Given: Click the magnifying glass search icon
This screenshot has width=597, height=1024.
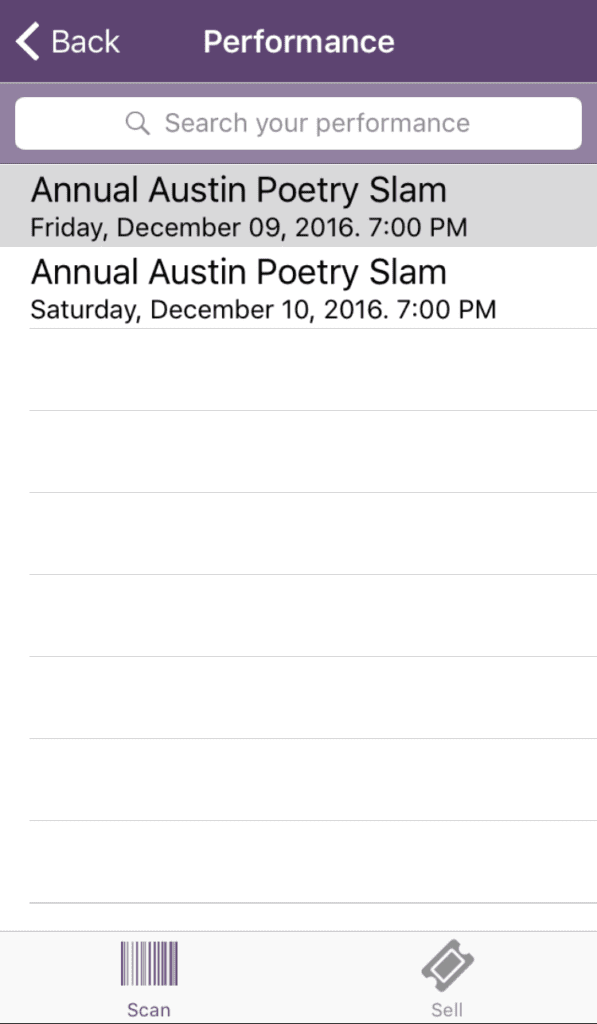Looking at the screenshot, I should (x=138, y=123).
